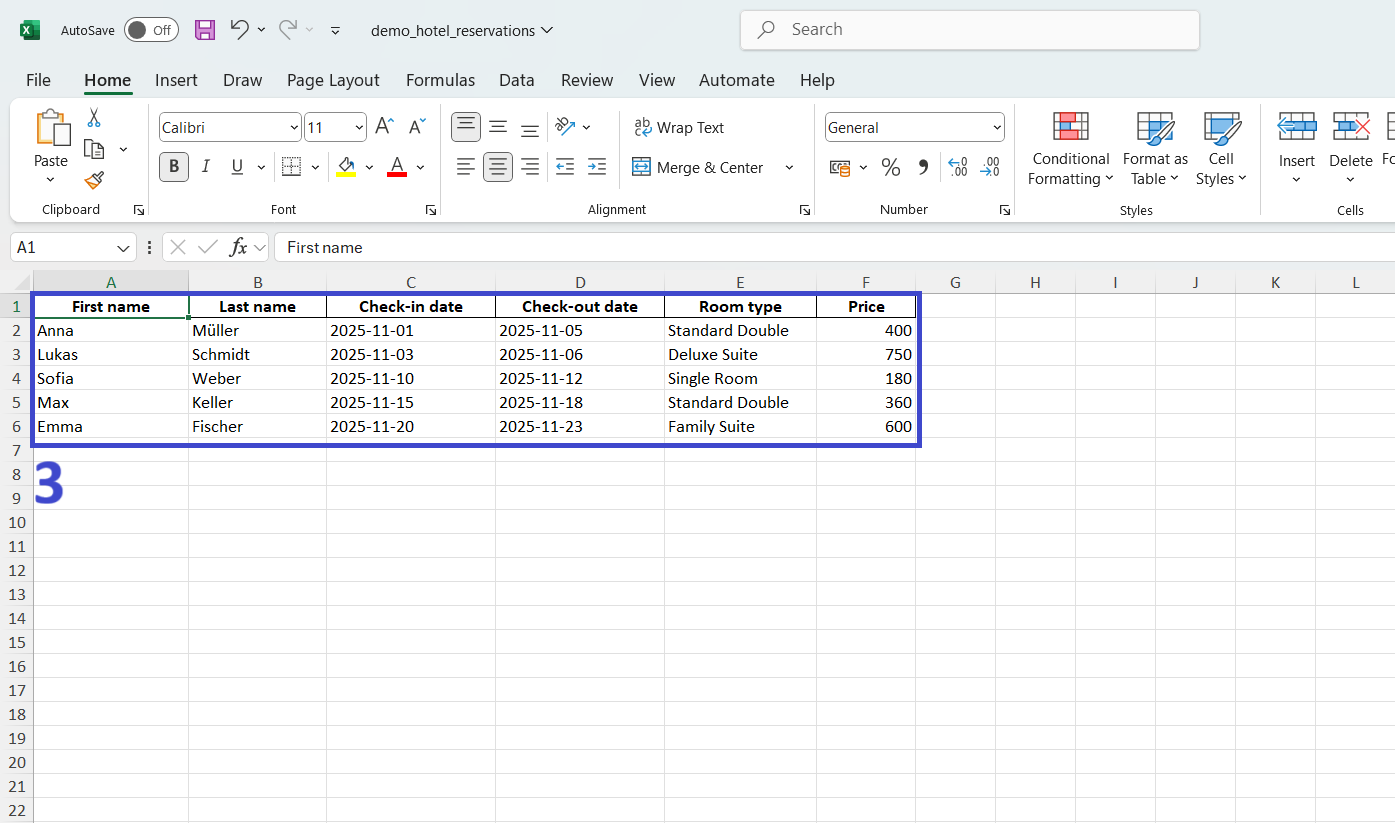
Task: Open the Fill Color dropdown arrow
Action: pos(369,167)
